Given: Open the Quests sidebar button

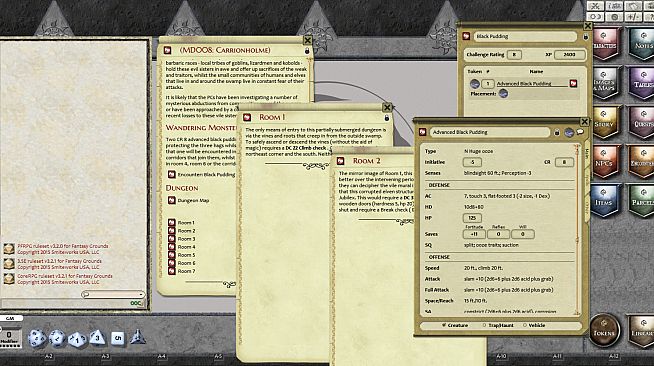Looking at the screenshot, I should pyautogui.click(x=642, y=122).
